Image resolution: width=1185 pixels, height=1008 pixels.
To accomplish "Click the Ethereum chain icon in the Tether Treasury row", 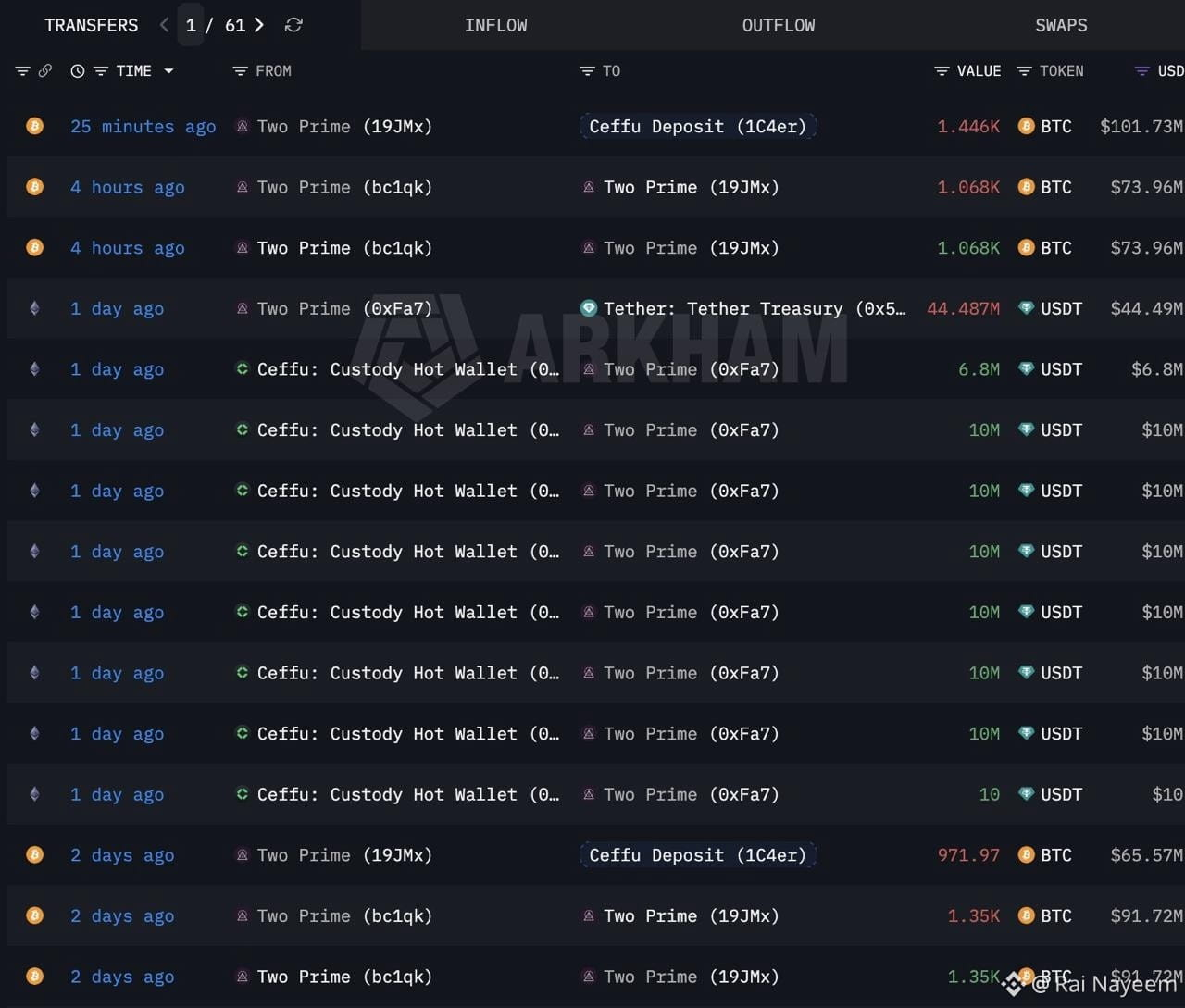I will pos(34,308).
